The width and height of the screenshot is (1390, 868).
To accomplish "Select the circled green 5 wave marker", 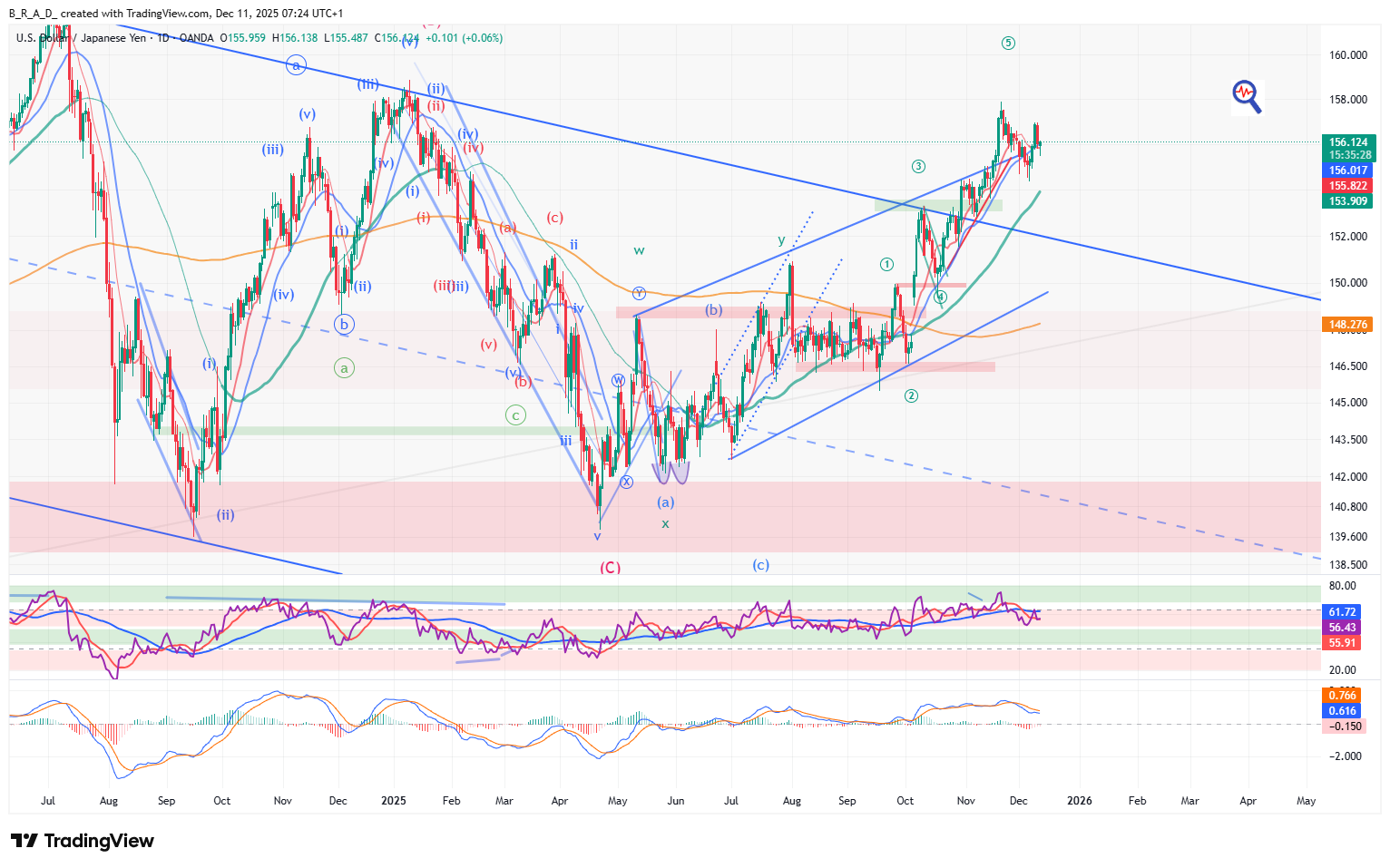I will 1008,43.
